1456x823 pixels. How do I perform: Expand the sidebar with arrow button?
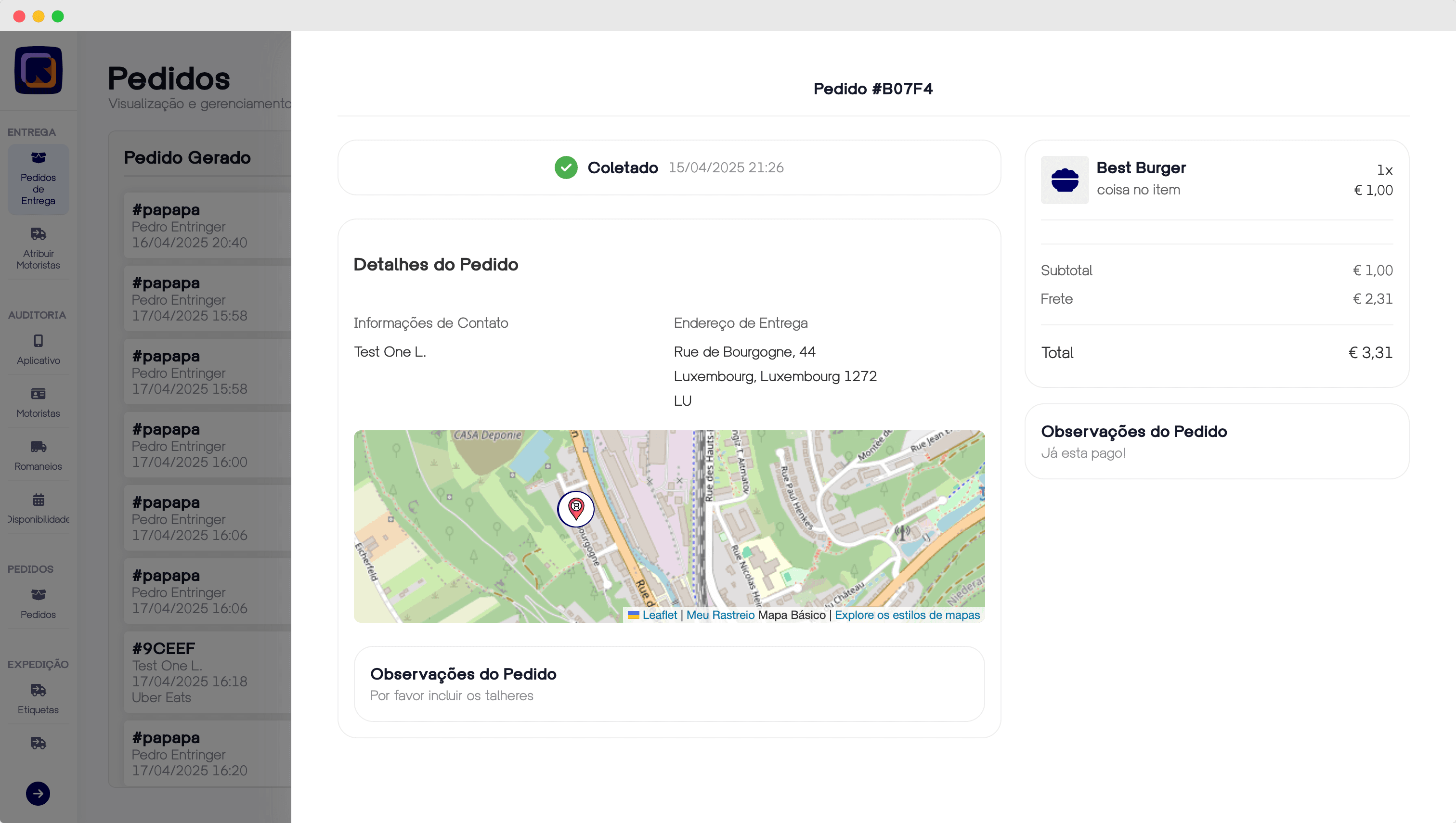pos(38,794)
